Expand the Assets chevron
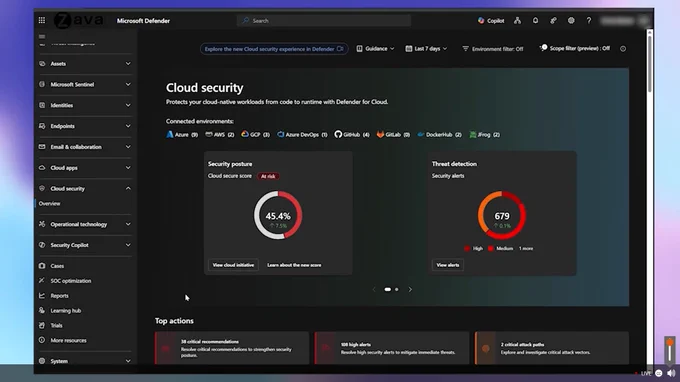The image size is (680, 382). click(x=128, y=64)
